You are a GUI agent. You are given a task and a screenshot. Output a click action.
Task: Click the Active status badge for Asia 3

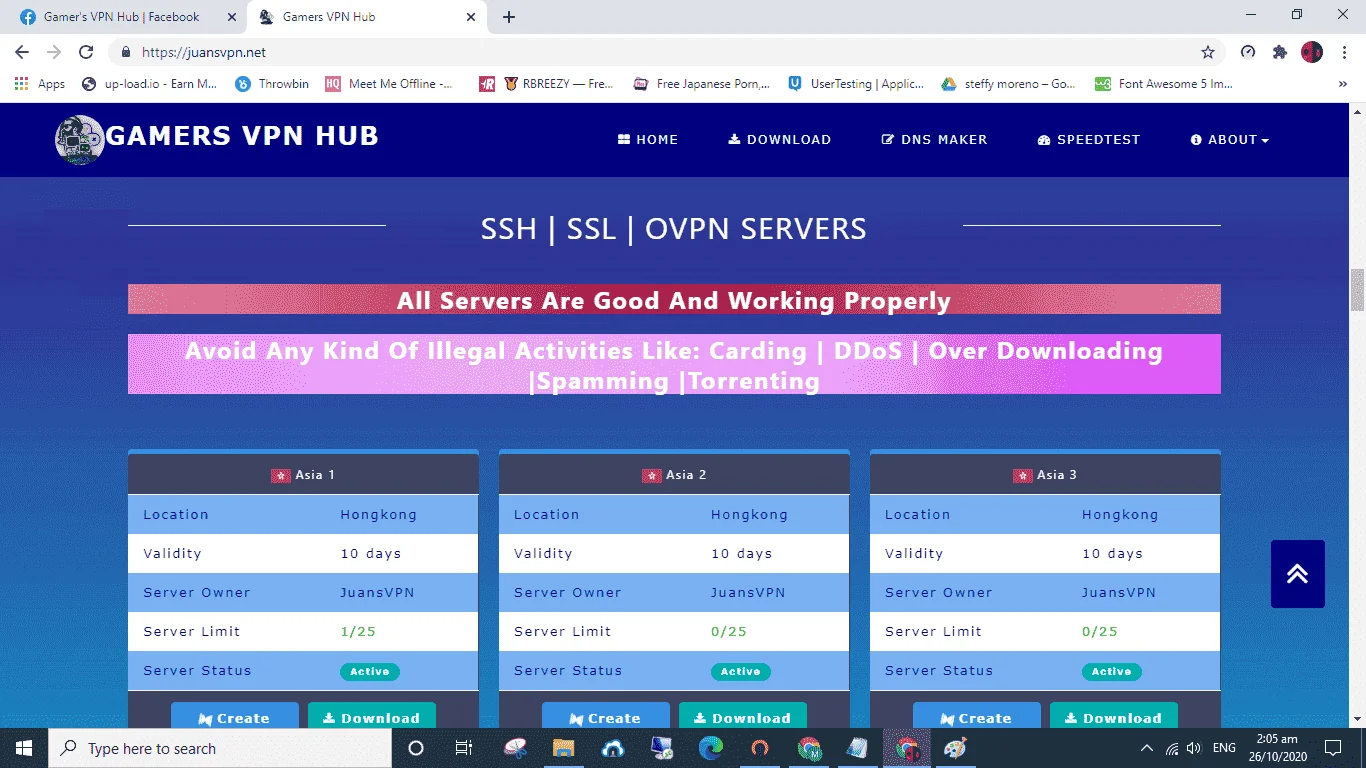click(x=1112, y=672)
